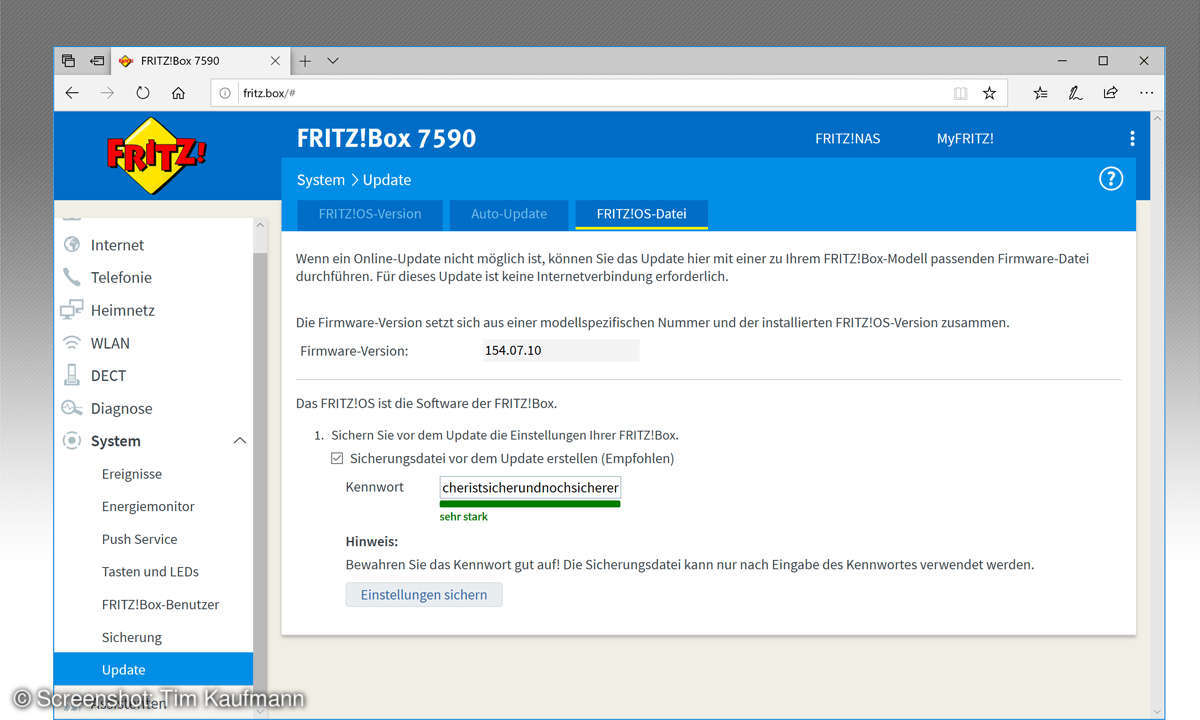Open MyFRITZ! link
Viewport: 1200px width, 720px height.
965,139
